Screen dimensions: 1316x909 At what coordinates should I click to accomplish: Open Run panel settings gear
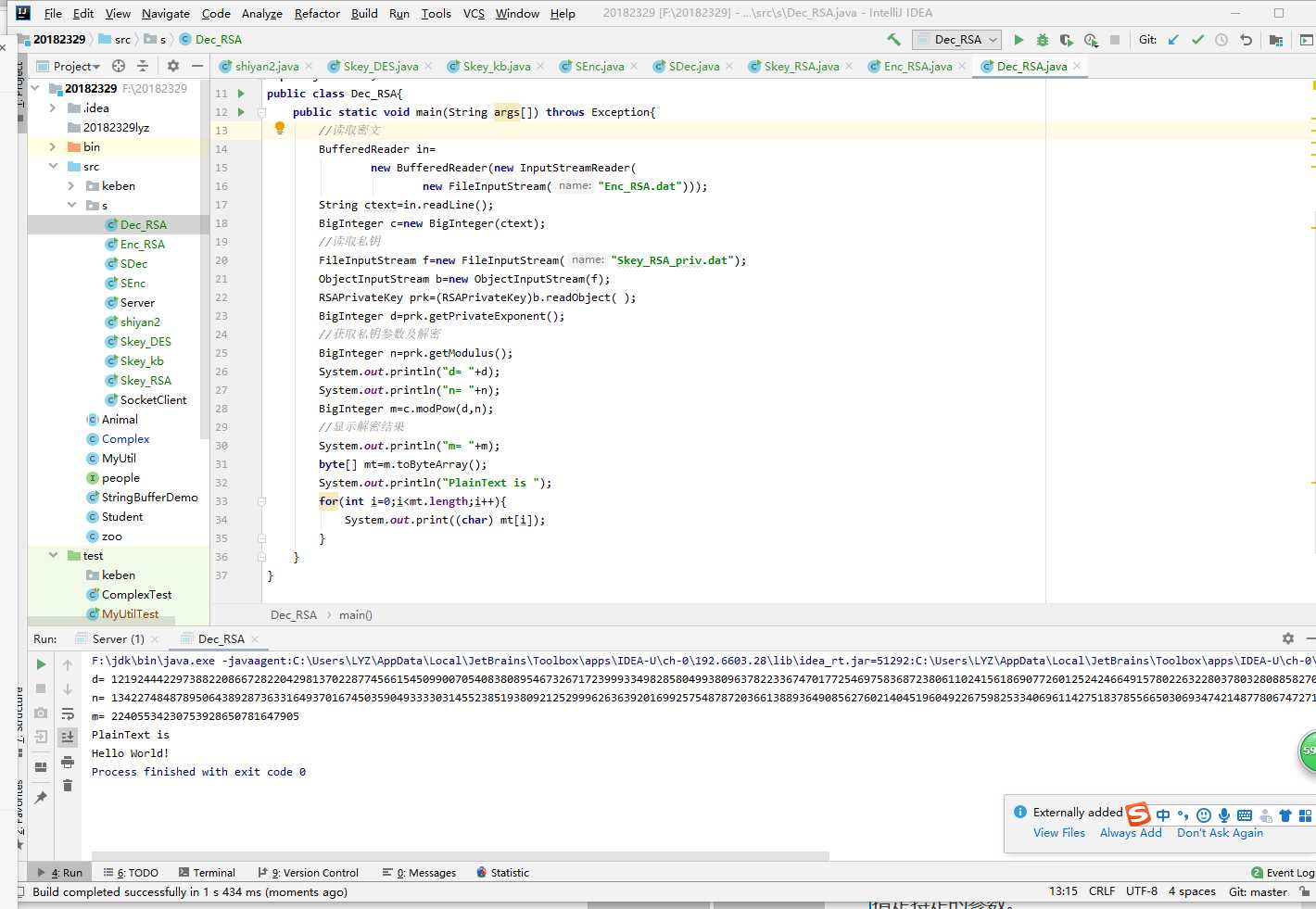1287,638
